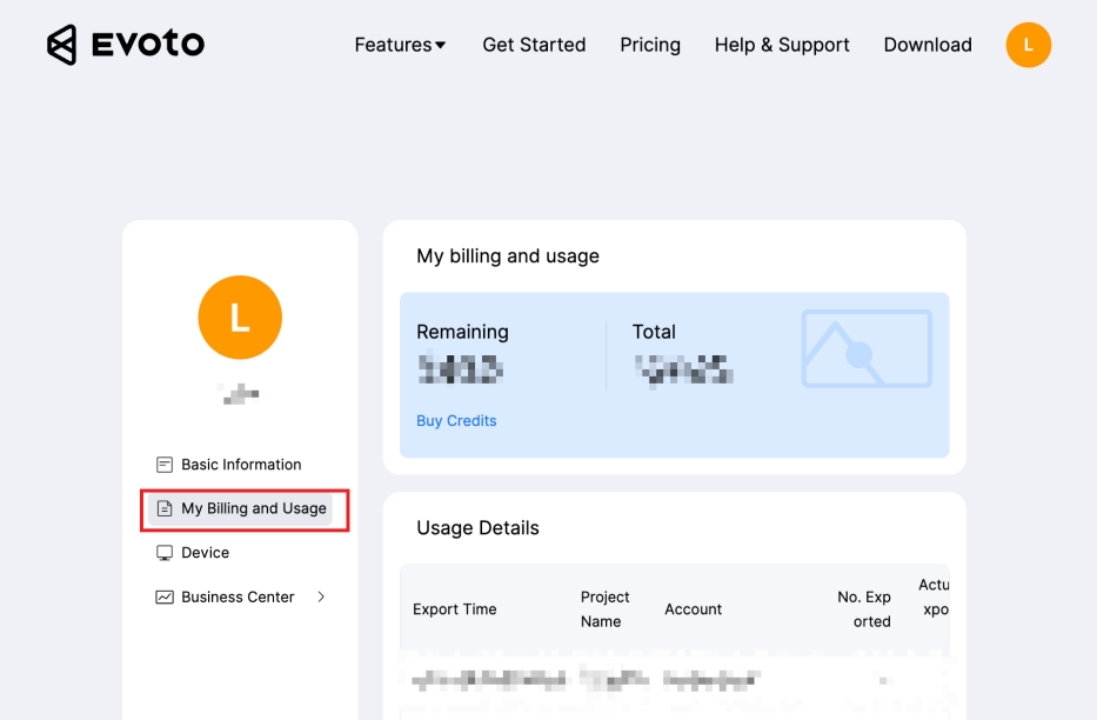Click the My Billing and Usage icon
The image size is (1097, 720).
pyautogui.click(x=165, y=509)
